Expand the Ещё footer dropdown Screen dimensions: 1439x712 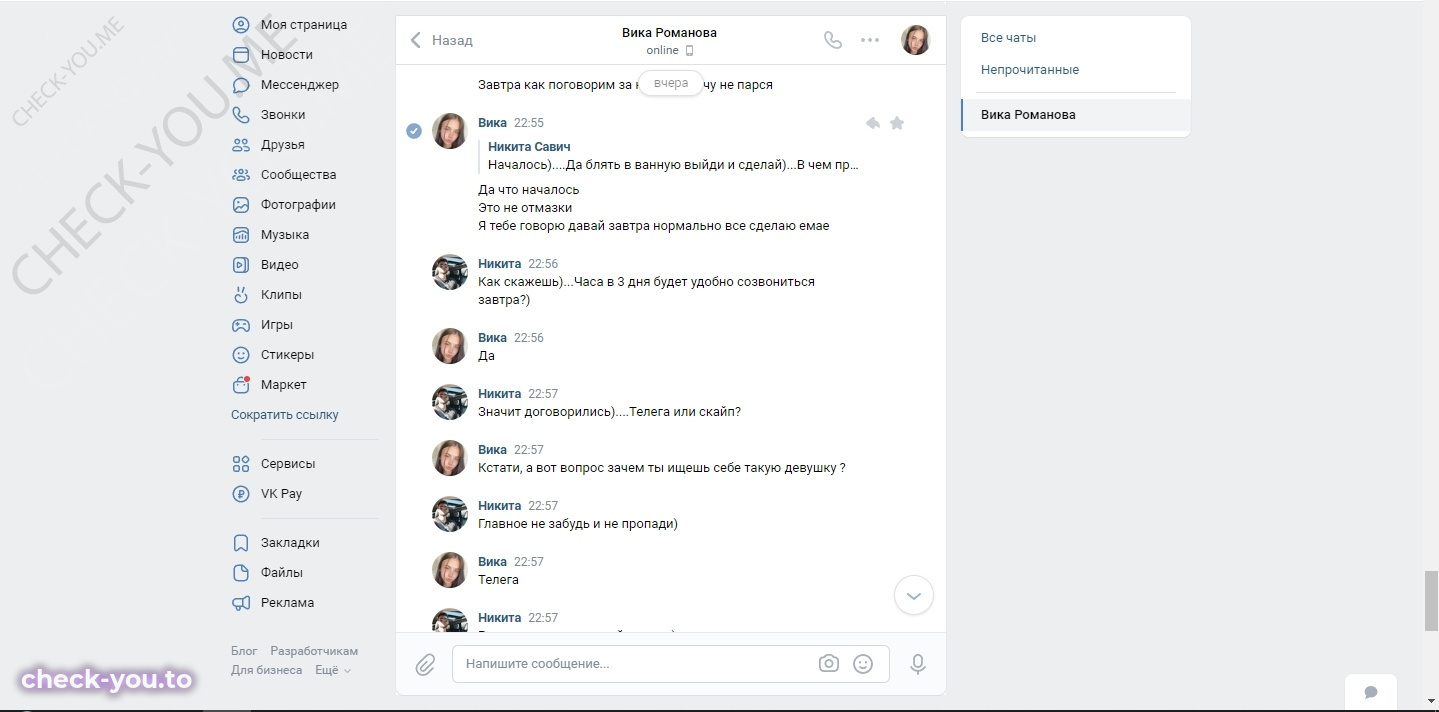coord(333,670)
